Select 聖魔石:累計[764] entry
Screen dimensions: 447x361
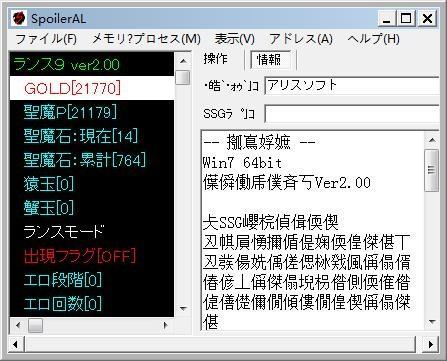pyautogui.click(x=92, y=160)
